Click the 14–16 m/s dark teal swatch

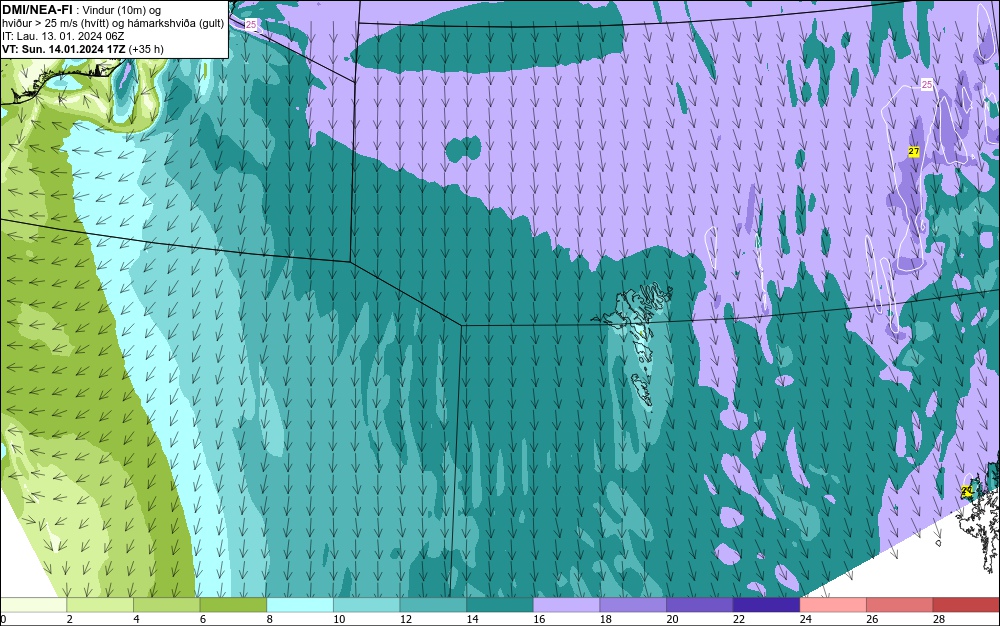click(499, 604)
